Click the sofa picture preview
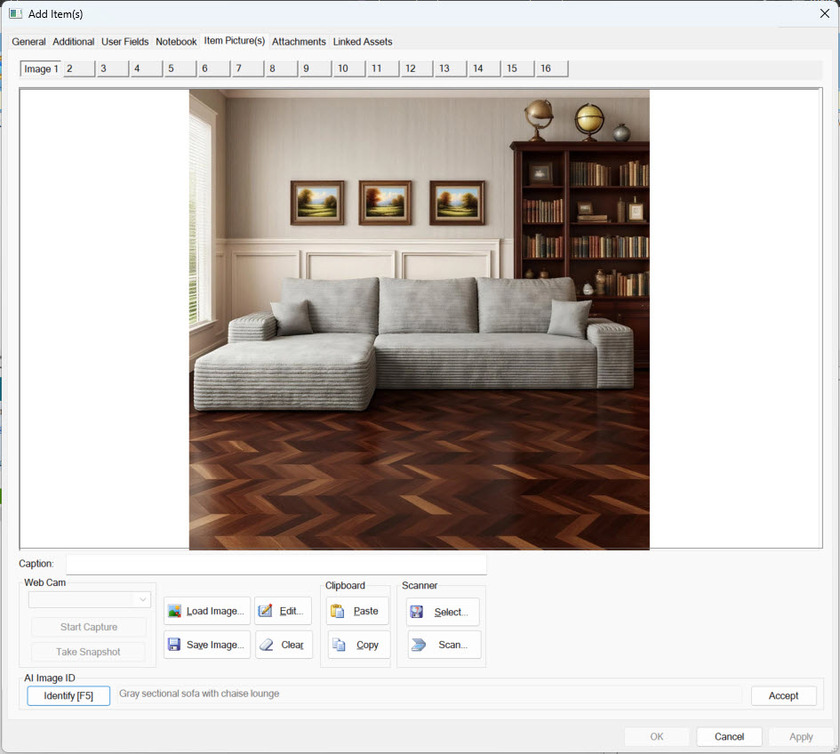 (419, 320)
